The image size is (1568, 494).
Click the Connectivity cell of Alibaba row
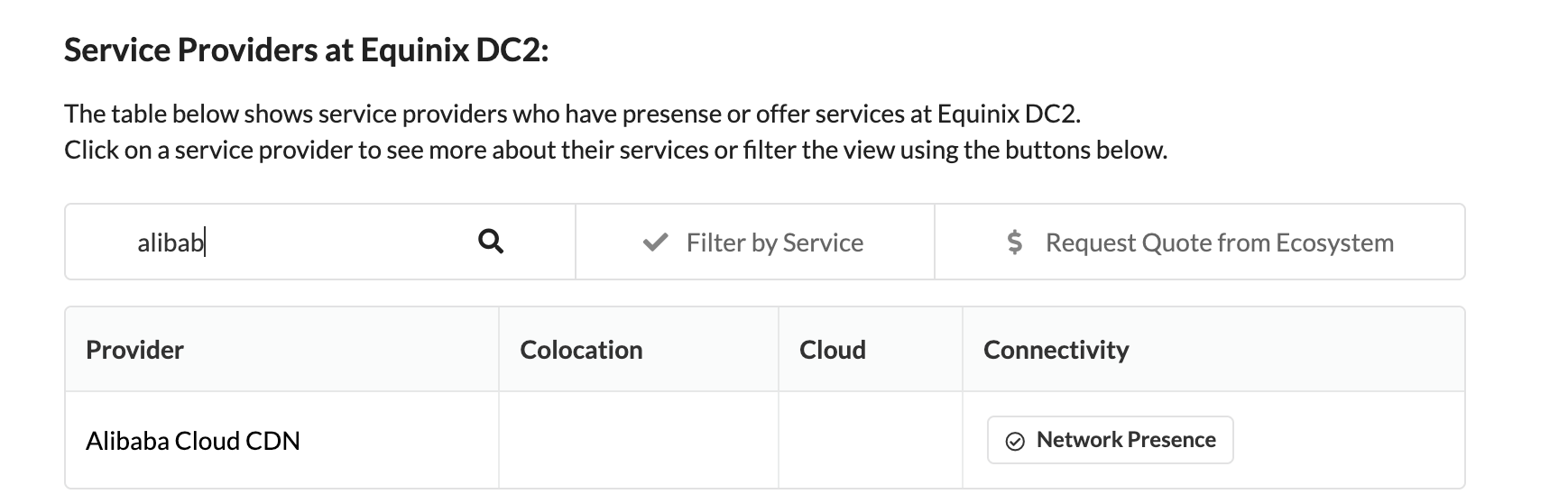pos(1213,440)
